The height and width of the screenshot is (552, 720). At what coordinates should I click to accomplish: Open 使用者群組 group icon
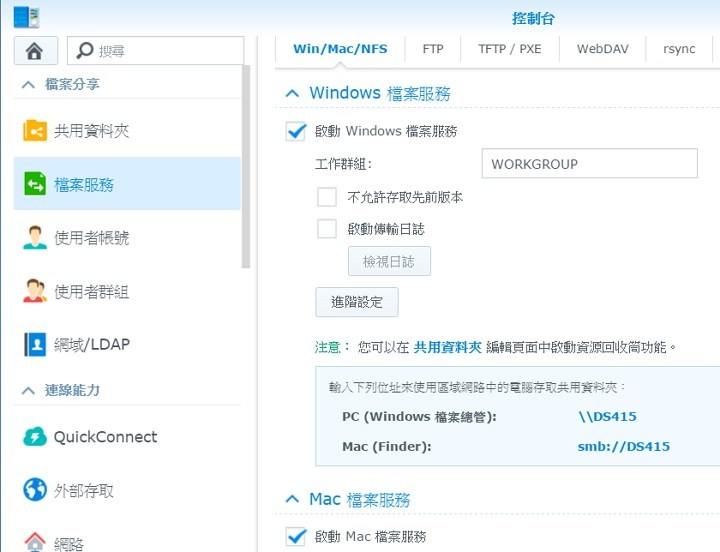tap(35, 291)
